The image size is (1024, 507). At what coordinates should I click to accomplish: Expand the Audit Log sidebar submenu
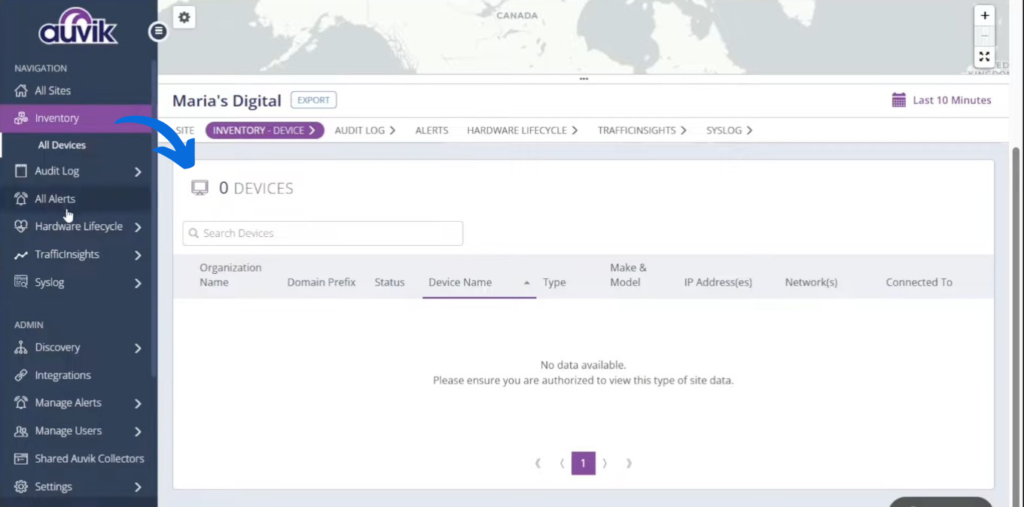138,172
